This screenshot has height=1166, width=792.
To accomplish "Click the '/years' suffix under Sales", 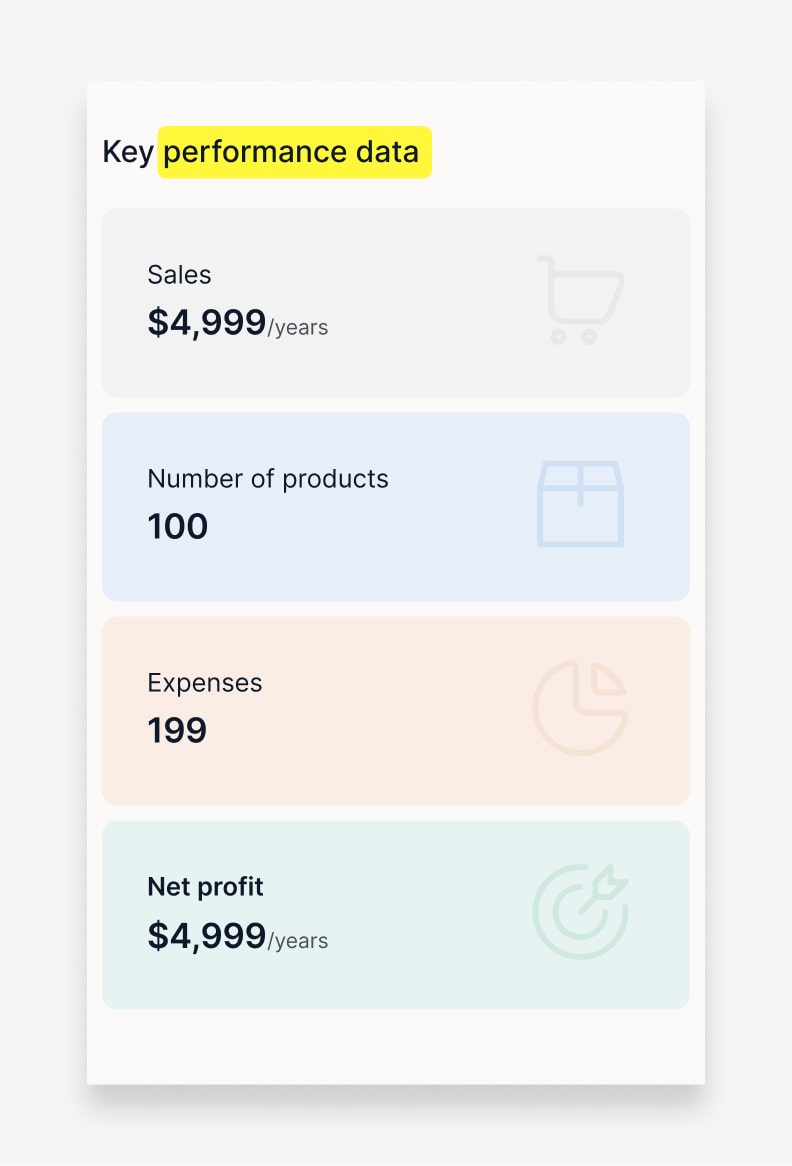I will click(x=298, y=328).
